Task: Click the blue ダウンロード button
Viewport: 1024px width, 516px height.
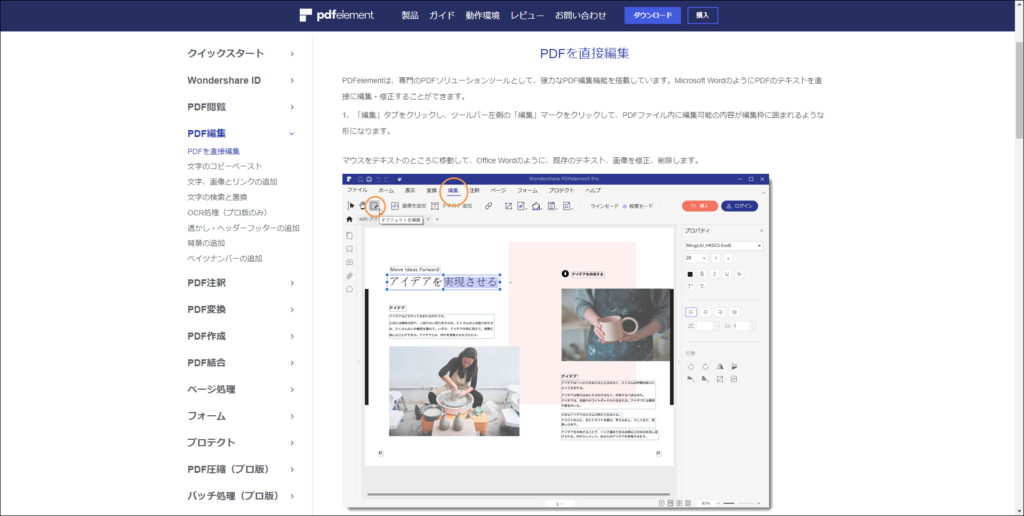Action: pyautogui.click(x=652, y=15)
